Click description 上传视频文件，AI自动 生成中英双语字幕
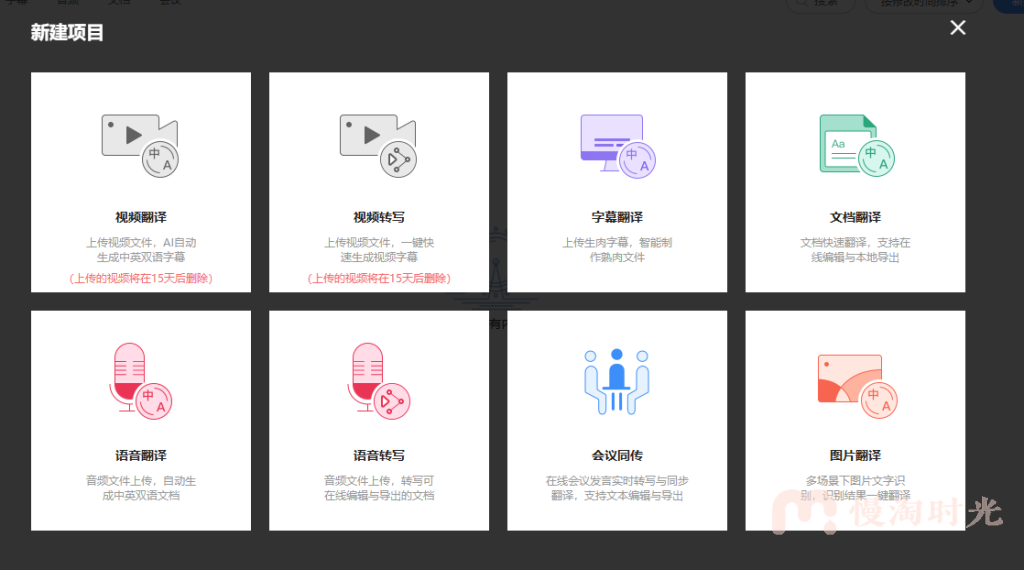The image size is (1024, 570). tap(141, 250)
